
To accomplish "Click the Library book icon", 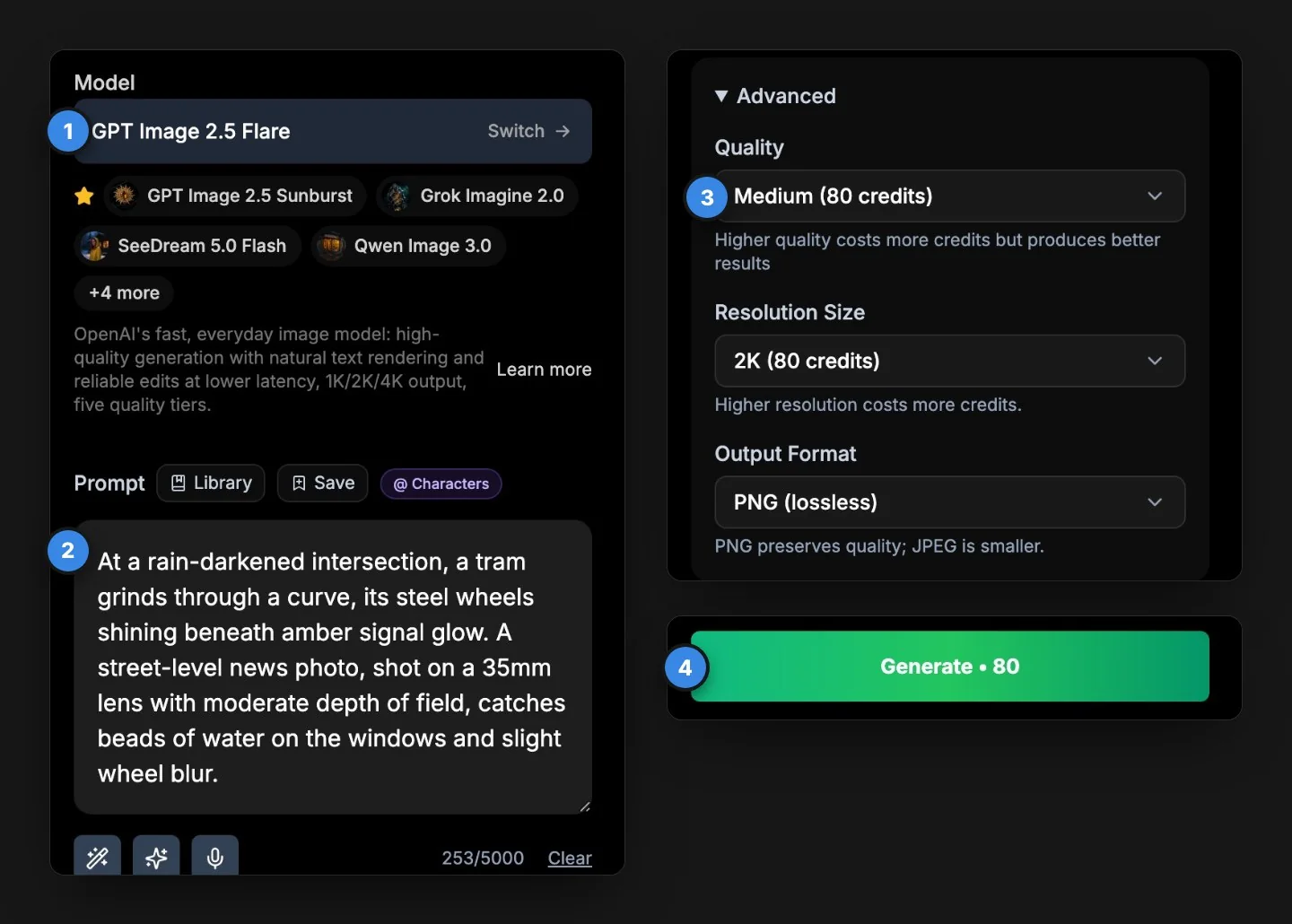I will click(x=178, y=483).
